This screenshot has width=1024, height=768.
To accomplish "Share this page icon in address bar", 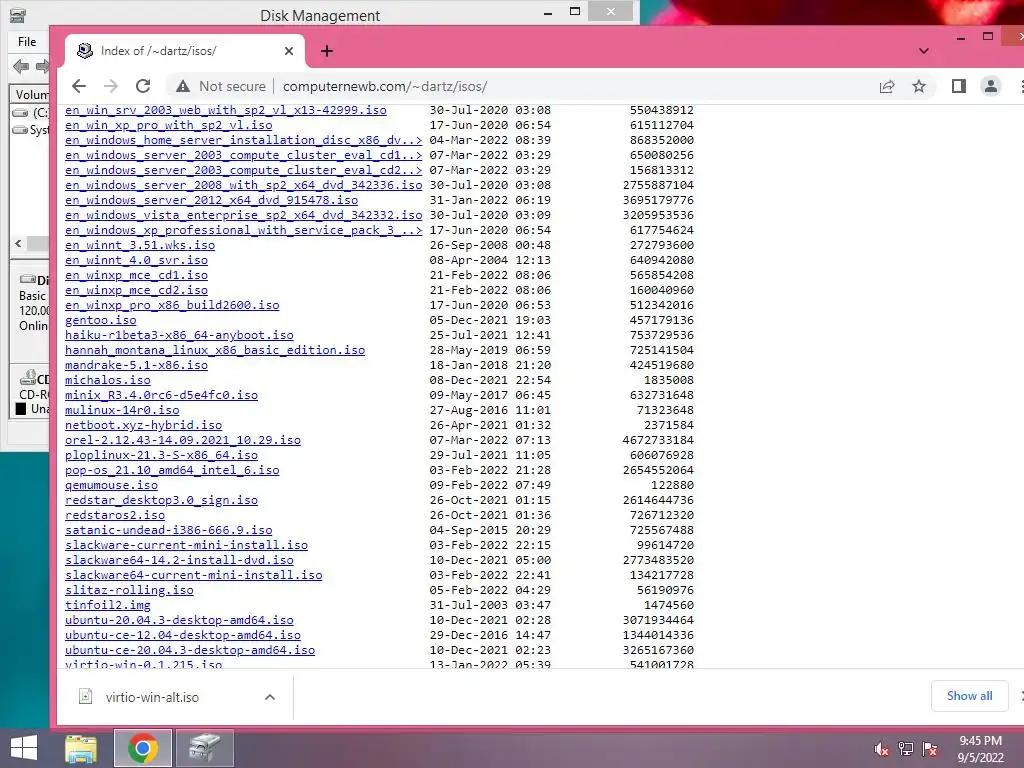I will pyautogui.click(x=887, y=86).
